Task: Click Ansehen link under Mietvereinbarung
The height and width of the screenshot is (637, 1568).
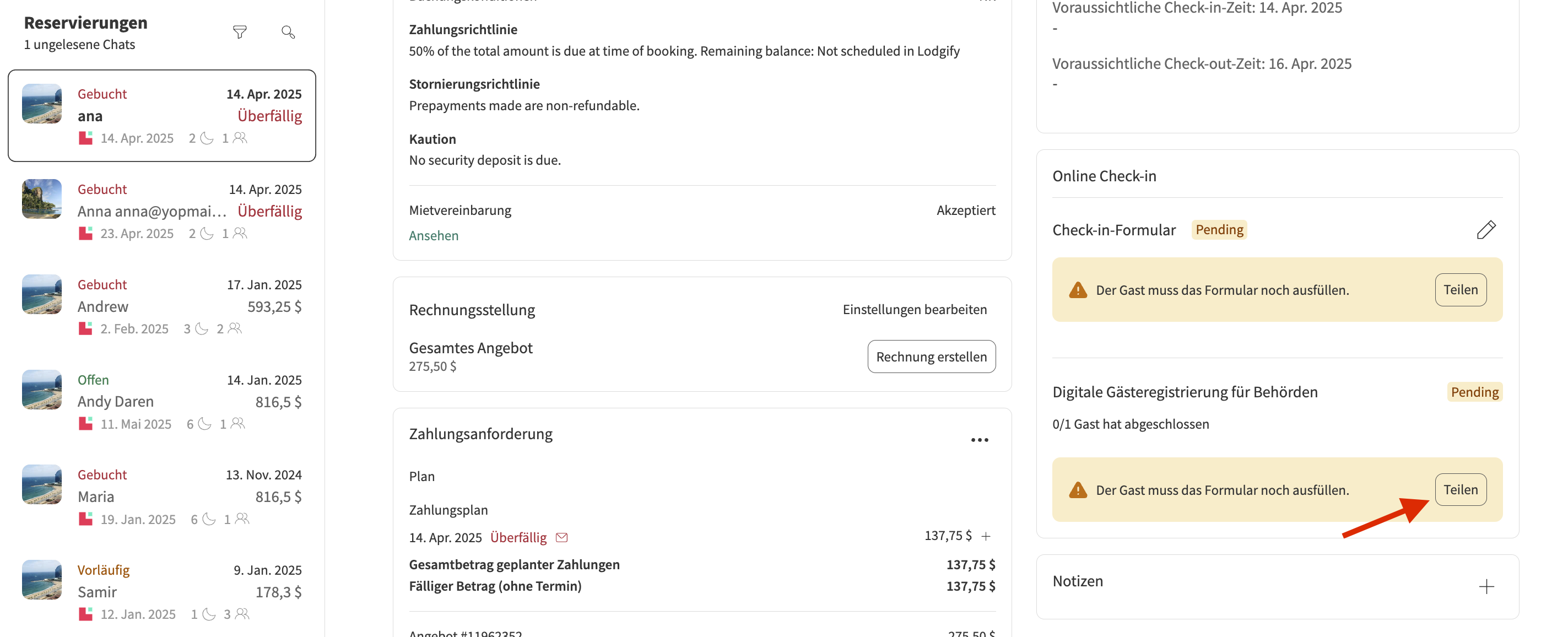Action: coord(434,236)
